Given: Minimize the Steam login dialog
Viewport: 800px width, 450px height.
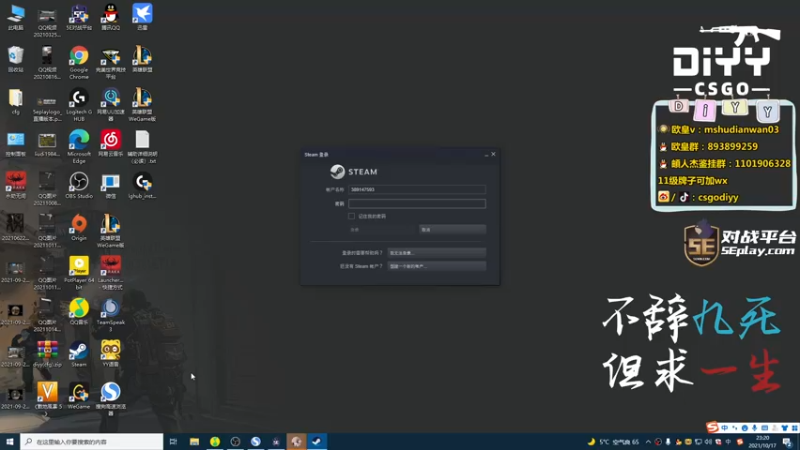Looking at the screenshot, I should (x=486, y=154).
